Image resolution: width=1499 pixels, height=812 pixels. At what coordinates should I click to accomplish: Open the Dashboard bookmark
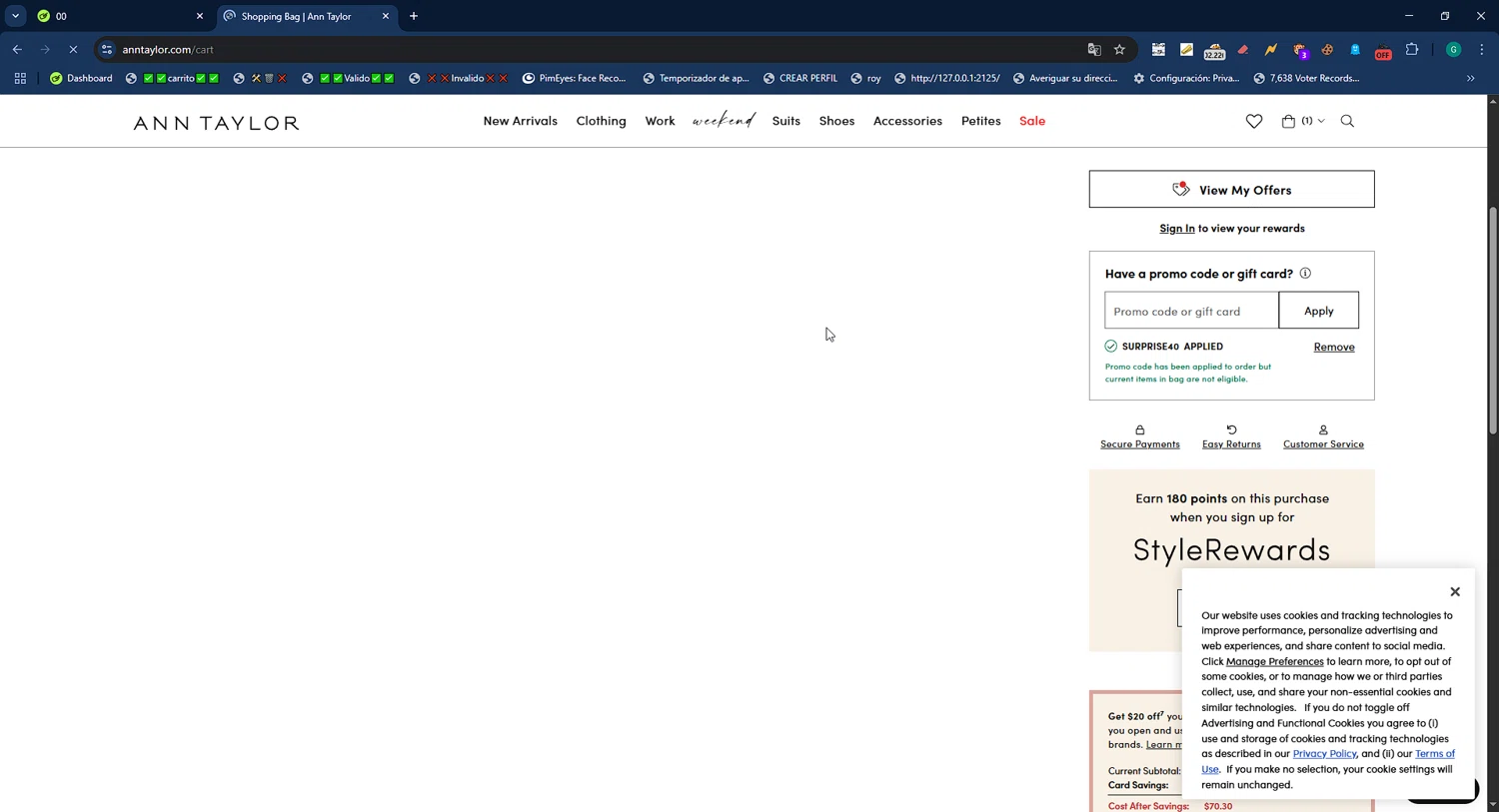[81, 78]
